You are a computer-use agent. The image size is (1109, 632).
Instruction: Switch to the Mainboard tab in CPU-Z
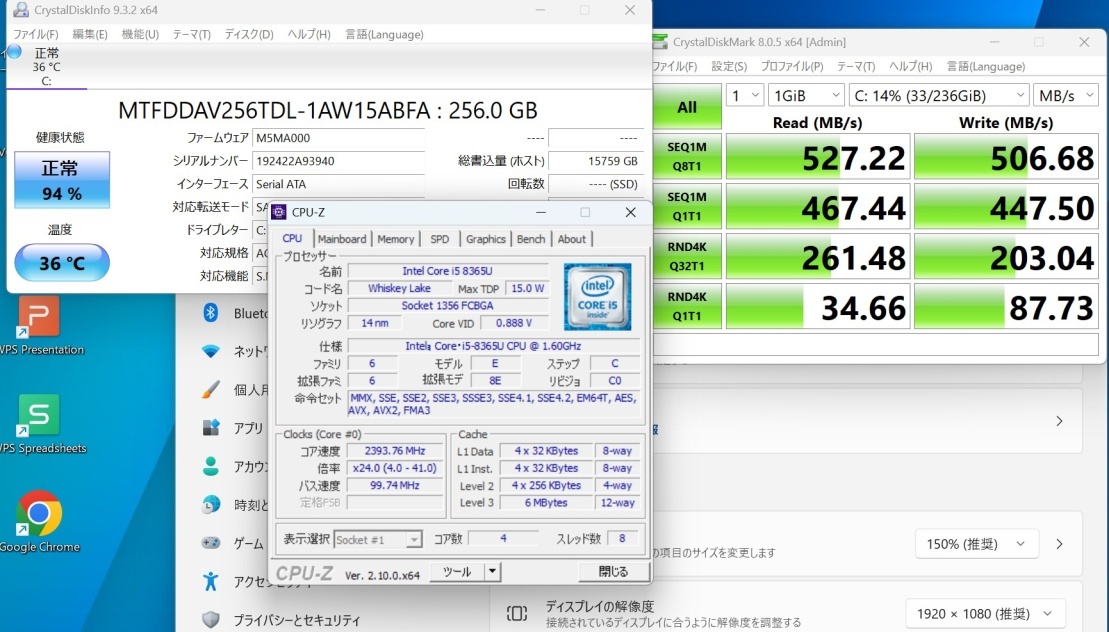tap(342, 239)
